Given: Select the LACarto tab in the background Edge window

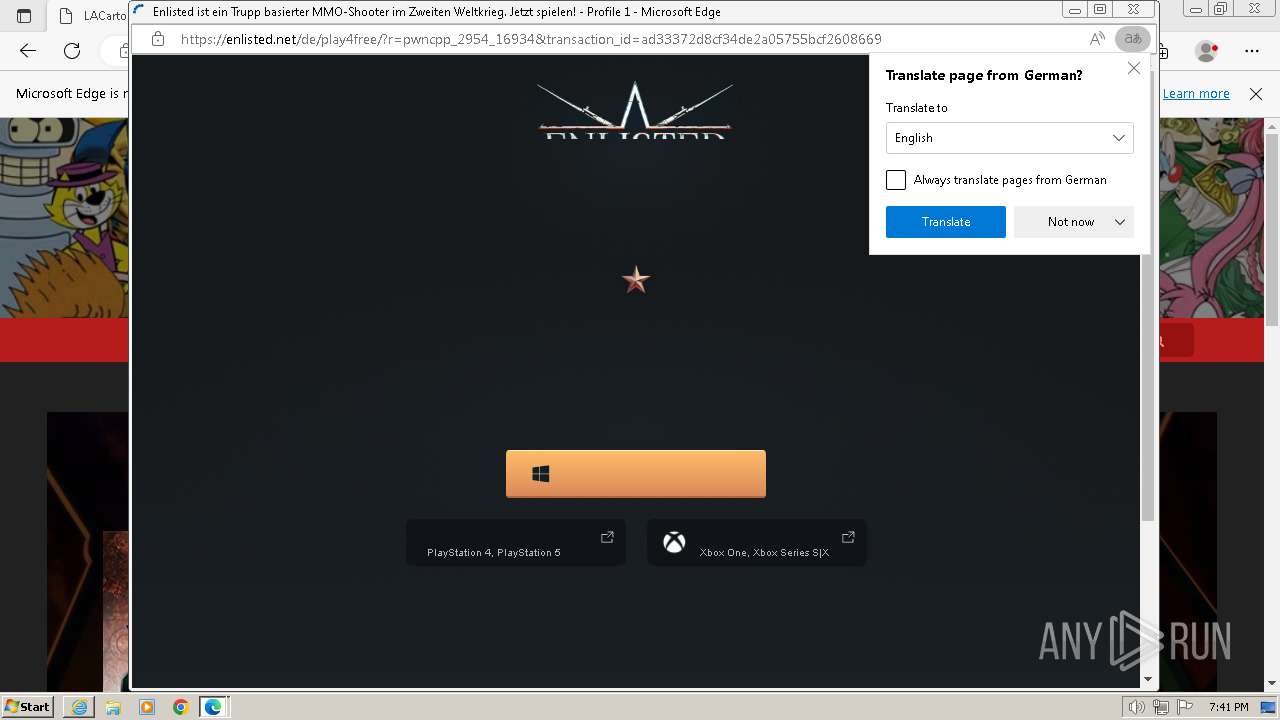Looking at the screenshot, I should (x=92, y=16).
